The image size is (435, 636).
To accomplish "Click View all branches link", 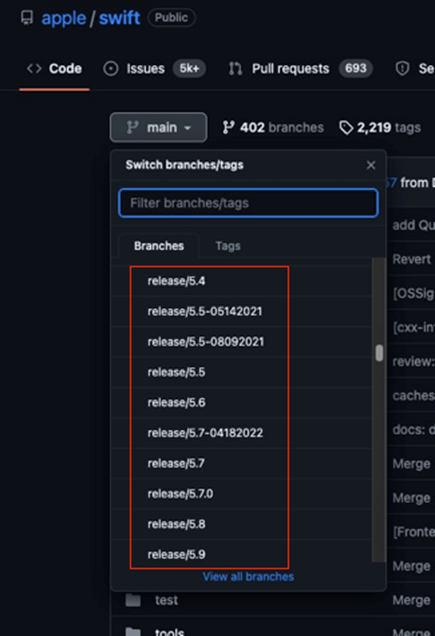I will coord(248,576).
